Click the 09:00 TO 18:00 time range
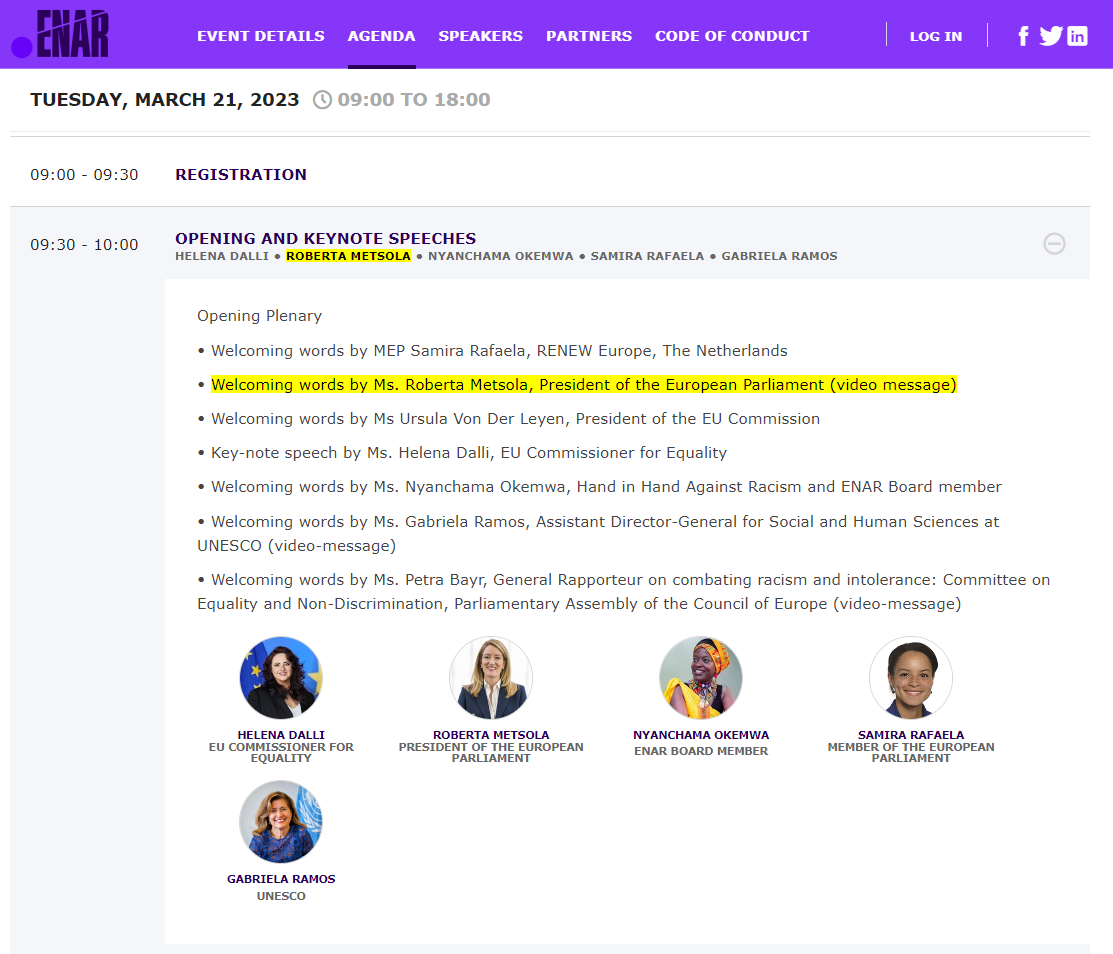The height and width of the screenshot is (954, 1113). [x=414, y=100]
